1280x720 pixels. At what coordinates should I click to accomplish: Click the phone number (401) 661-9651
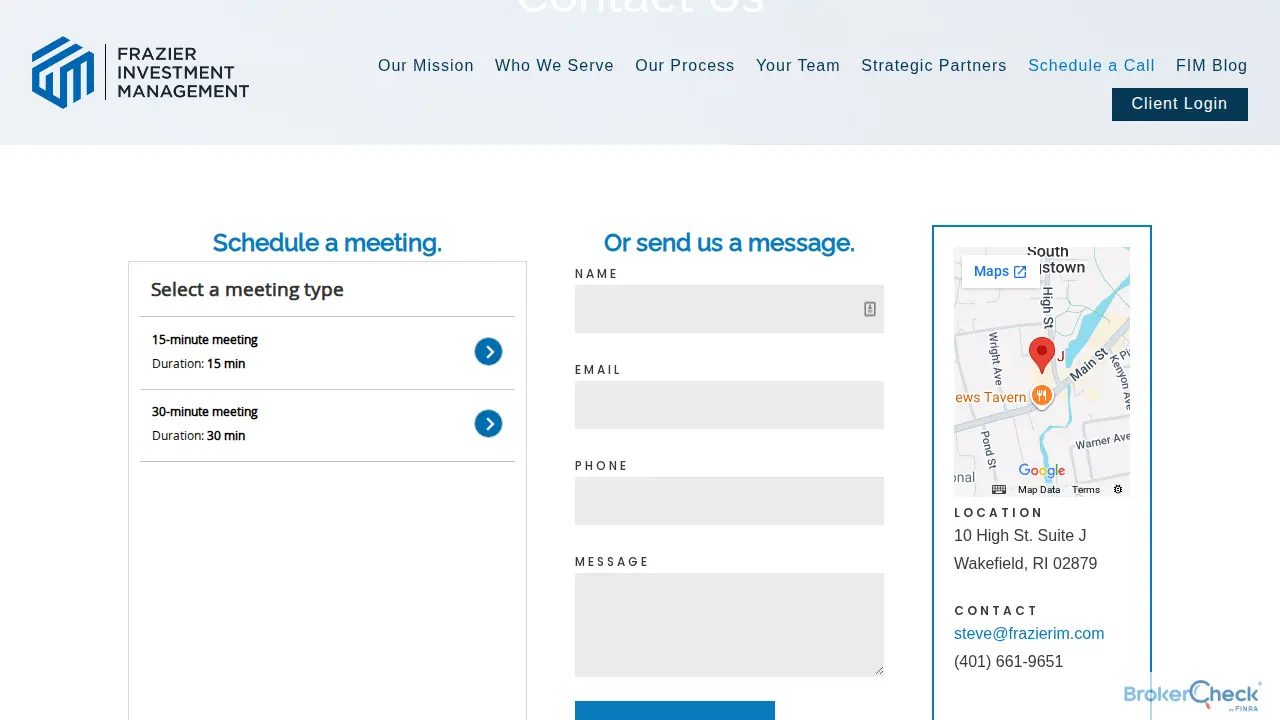(x=1009, y=662)
